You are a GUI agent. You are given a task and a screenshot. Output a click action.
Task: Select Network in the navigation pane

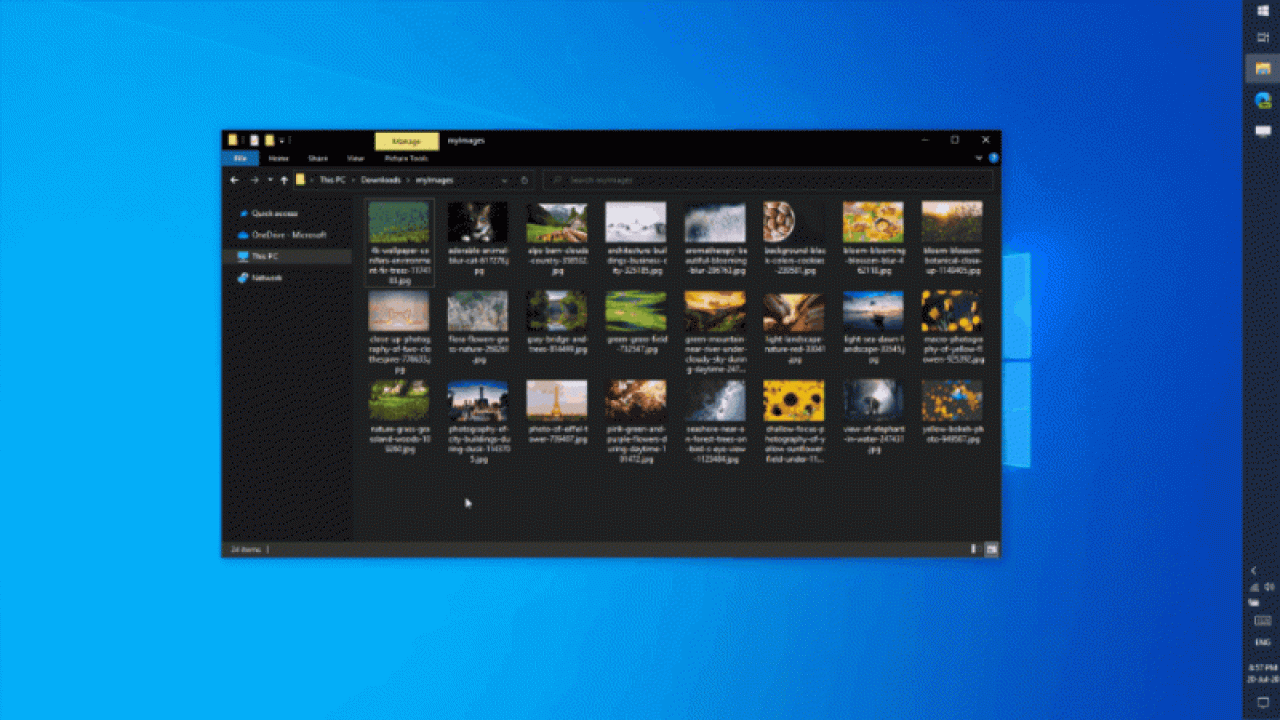tap(266, 278)
